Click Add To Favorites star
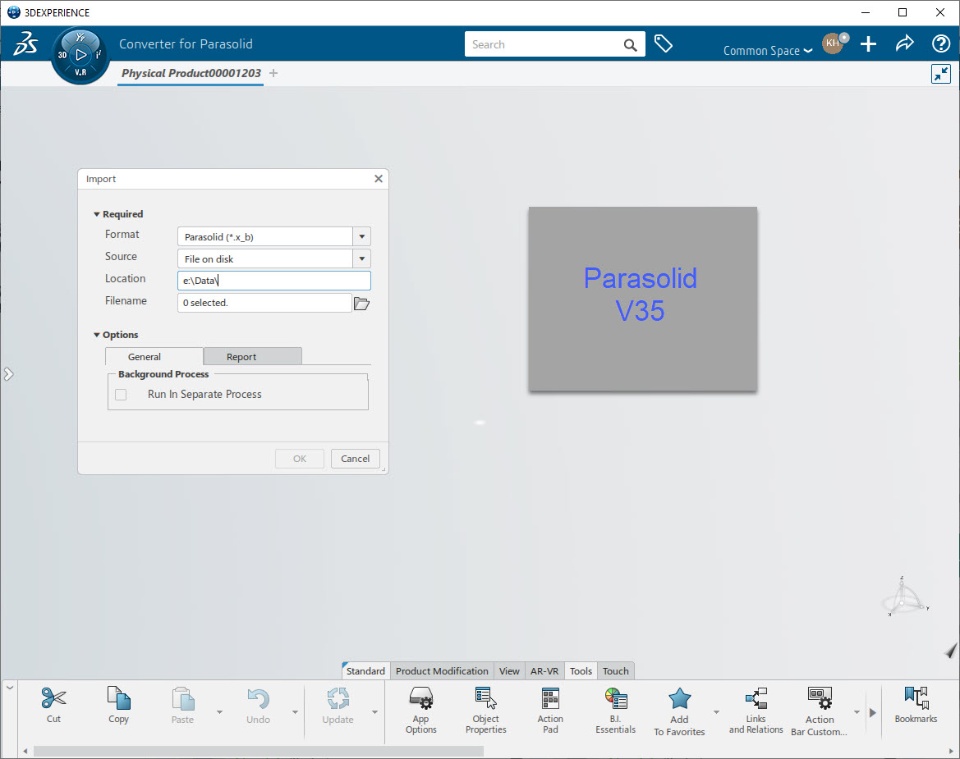Viewport: 960px width, 759px height. pos(680,698)
